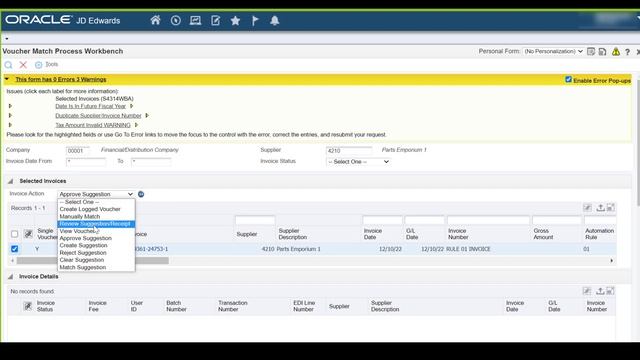Collapse the errors and warnings banner arrow
This screenshot has height=360, width=640.
click(x=7, y=79)
